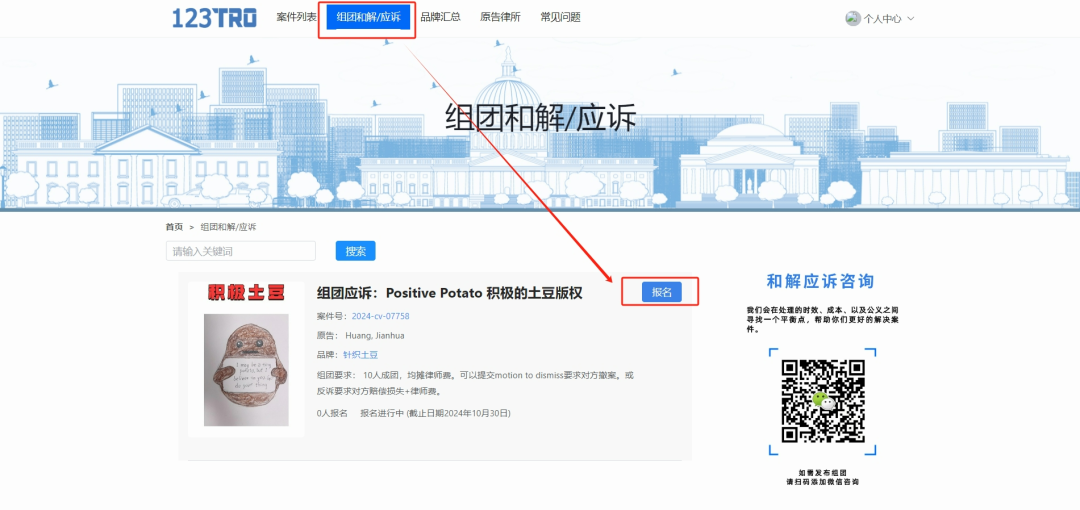1080x510 pixels.
Task: Open the 品牌汇总 menu item
Action: point(441,17)
